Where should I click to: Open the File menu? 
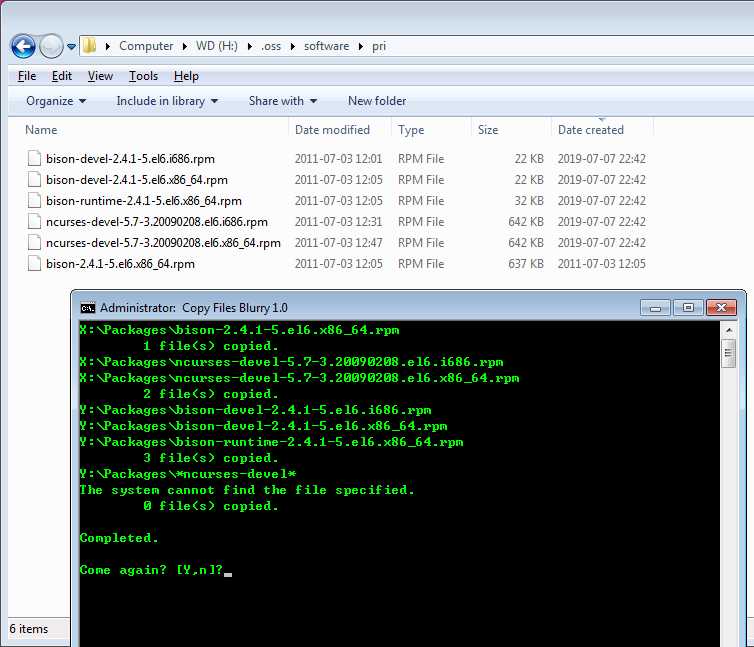tap(27, 76)
